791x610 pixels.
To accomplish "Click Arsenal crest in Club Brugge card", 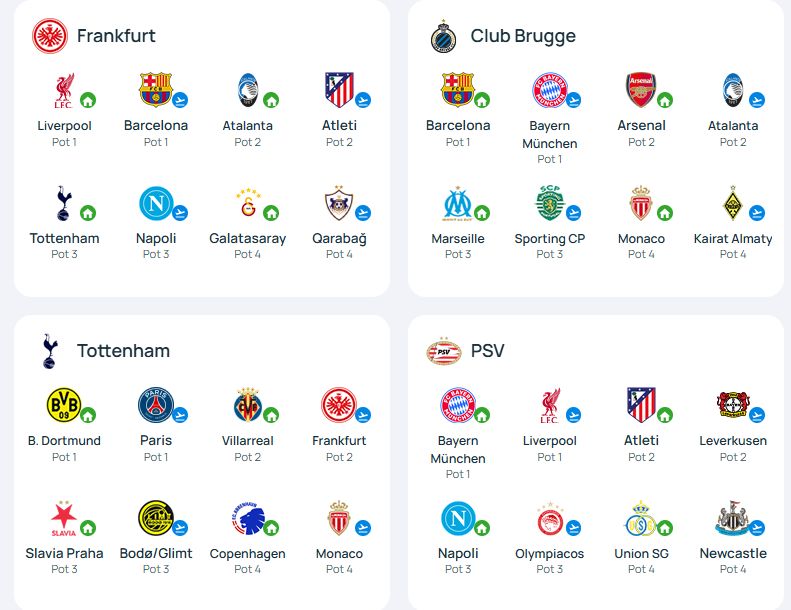I will pyautogui.click(x=641, y=90).
